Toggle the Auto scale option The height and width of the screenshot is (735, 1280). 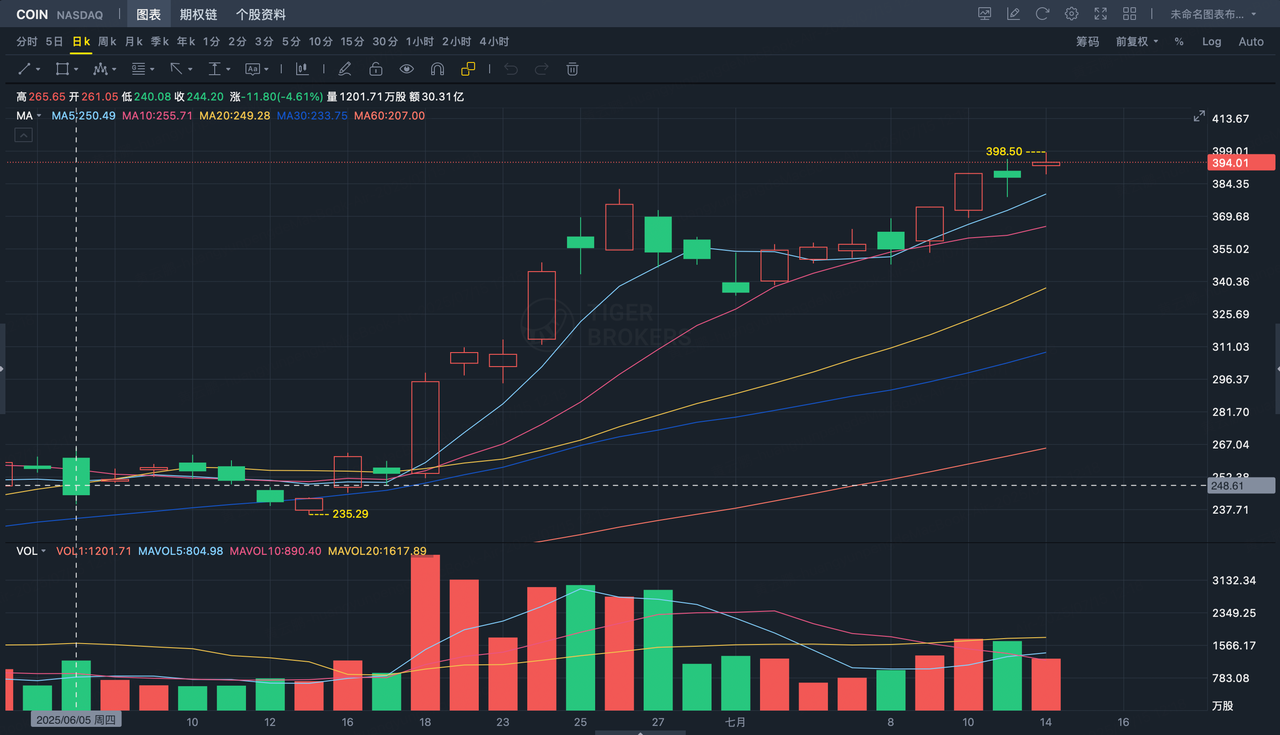pyautogui.click(x=1251, y=41)
